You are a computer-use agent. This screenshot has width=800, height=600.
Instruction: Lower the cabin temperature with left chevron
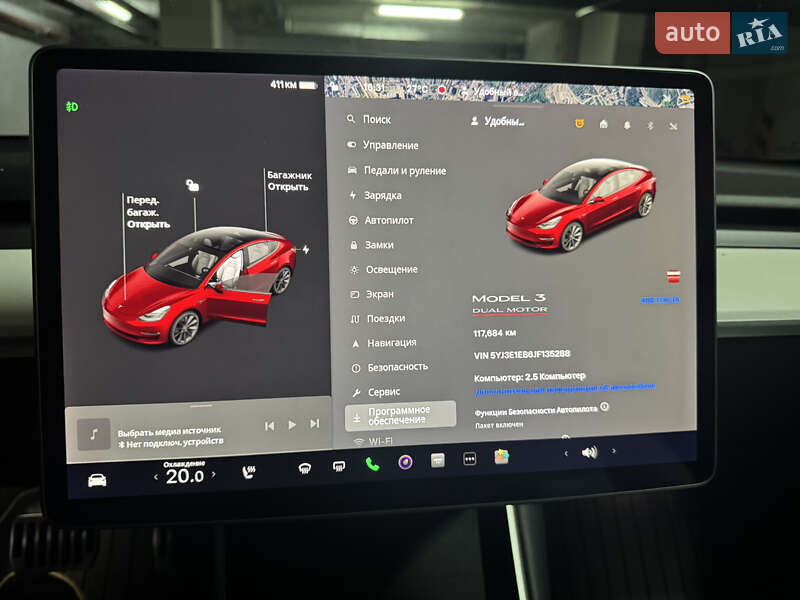click(156, 478)
